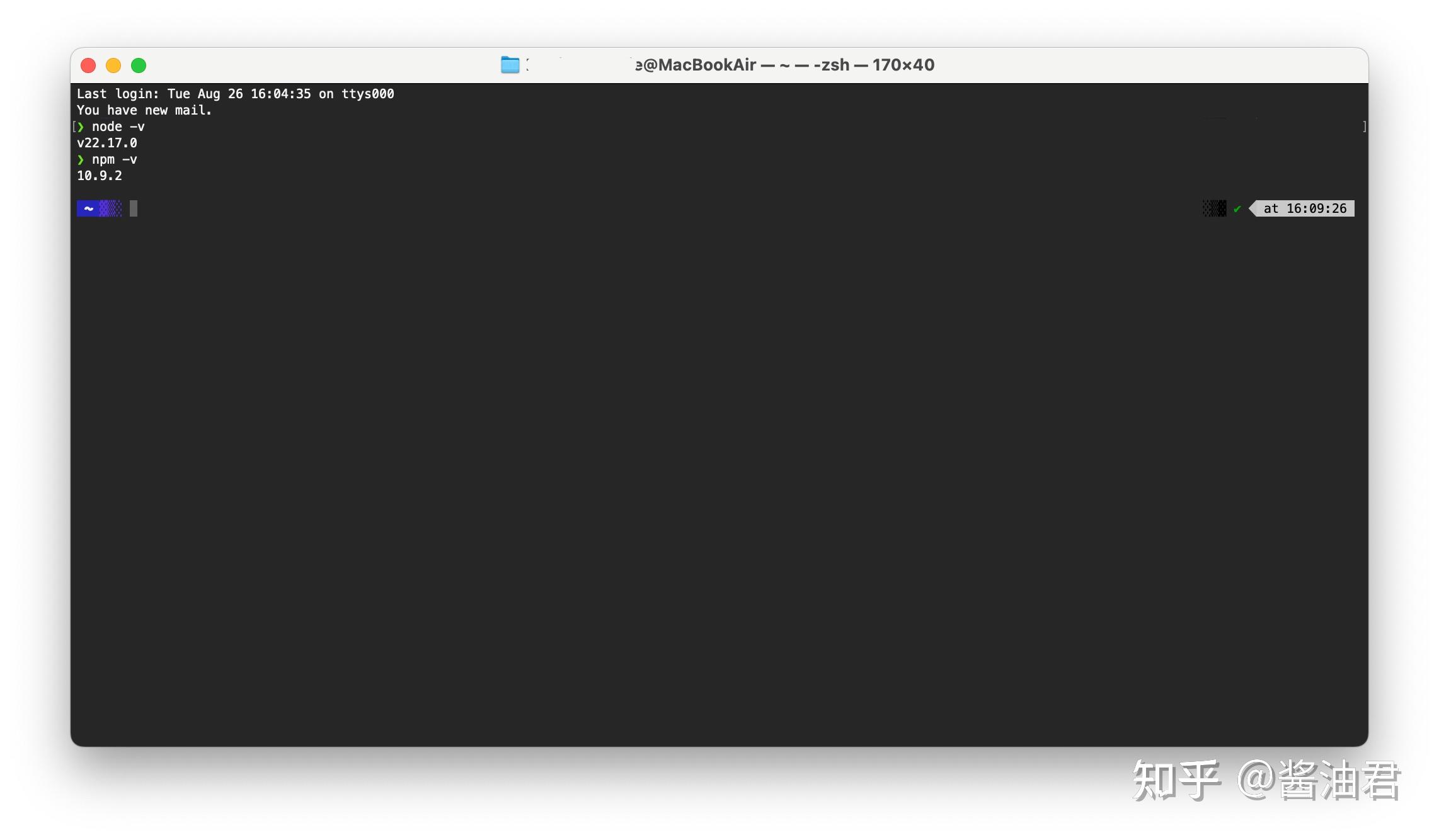Click the blue tilde directory prompt segment
The image size is (1439, 840).
tap(88, 208)
